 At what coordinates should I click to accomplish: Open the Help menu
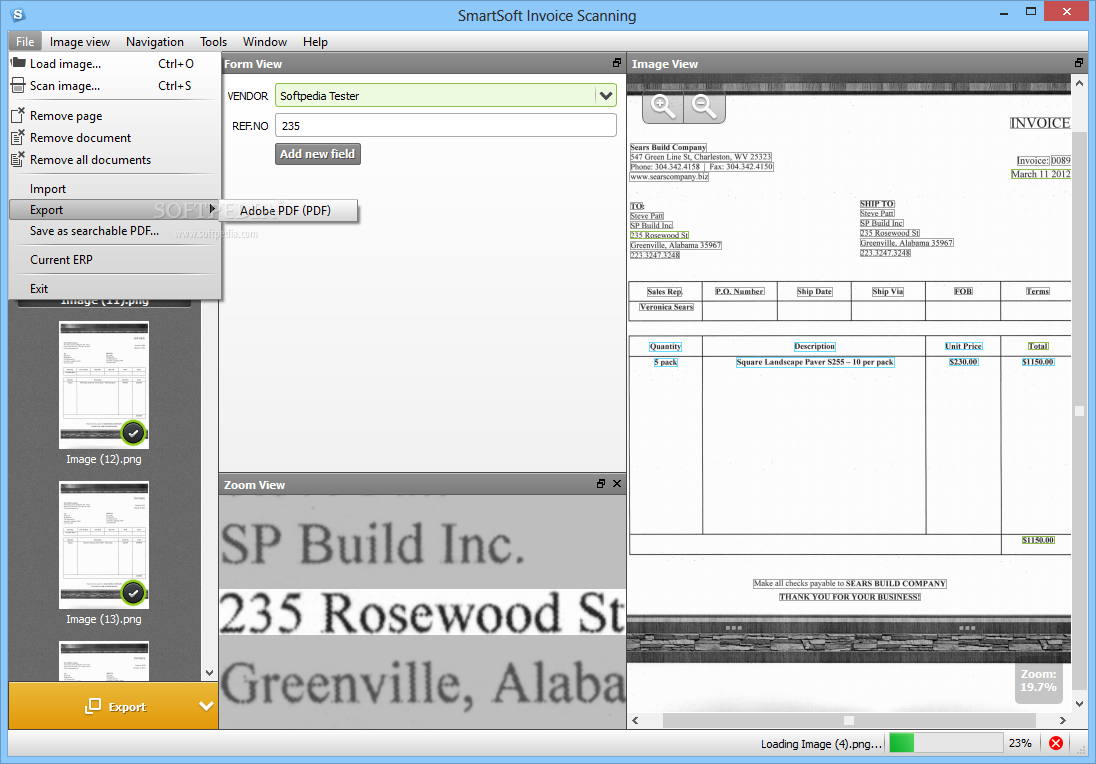coord(315,42)
